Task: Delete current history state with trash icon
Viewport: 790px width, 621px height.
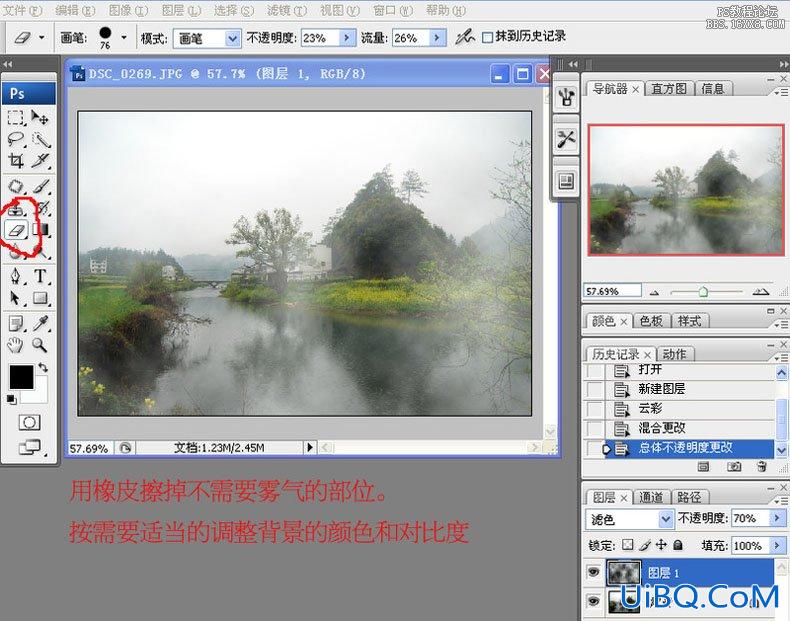Action: pyautogui.click(x=762, y=467)
